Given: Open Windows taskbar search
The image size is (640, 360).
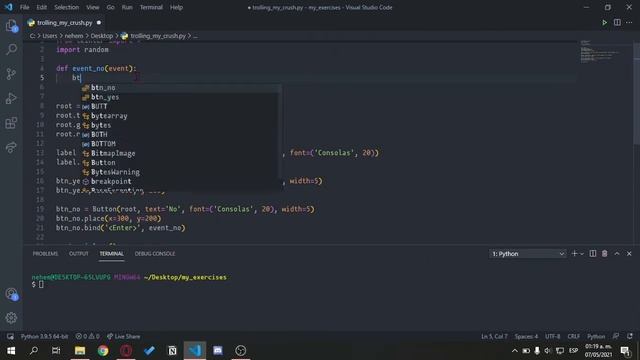Looking at the screenshot, I should click(34, 351).
